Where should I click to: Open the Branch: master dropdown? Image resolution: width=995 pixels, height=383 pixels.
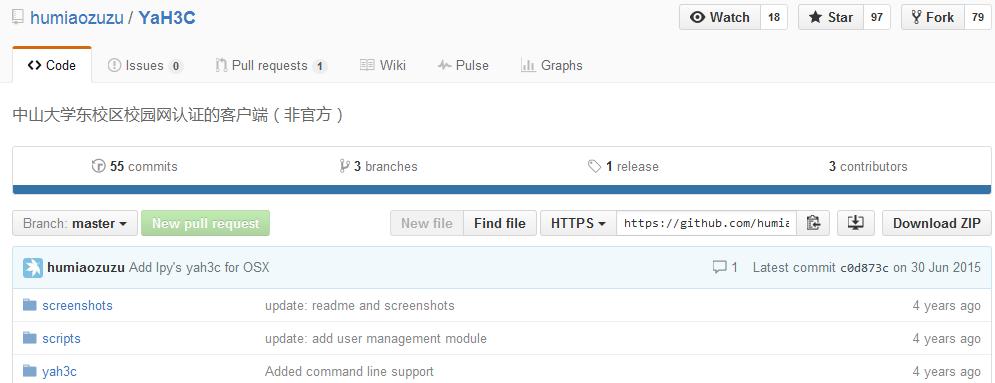click(75, 223)
